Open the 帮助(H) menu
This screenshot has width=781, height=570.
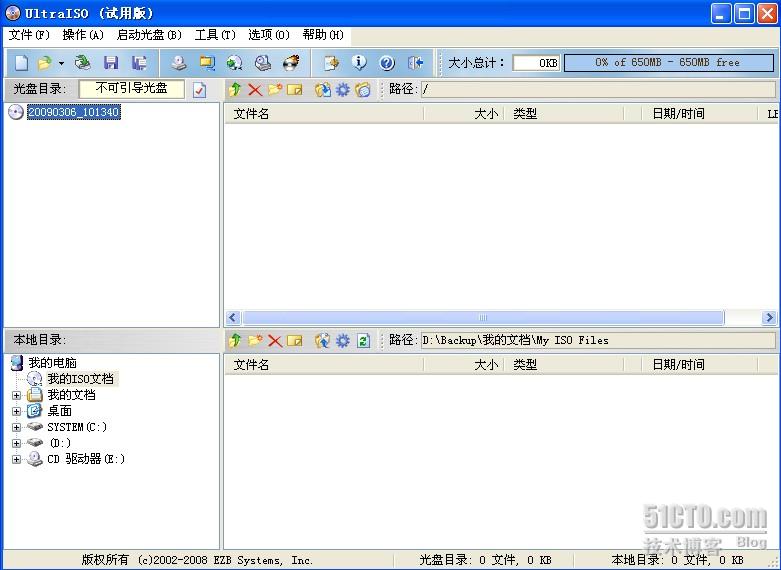point(323,35)
